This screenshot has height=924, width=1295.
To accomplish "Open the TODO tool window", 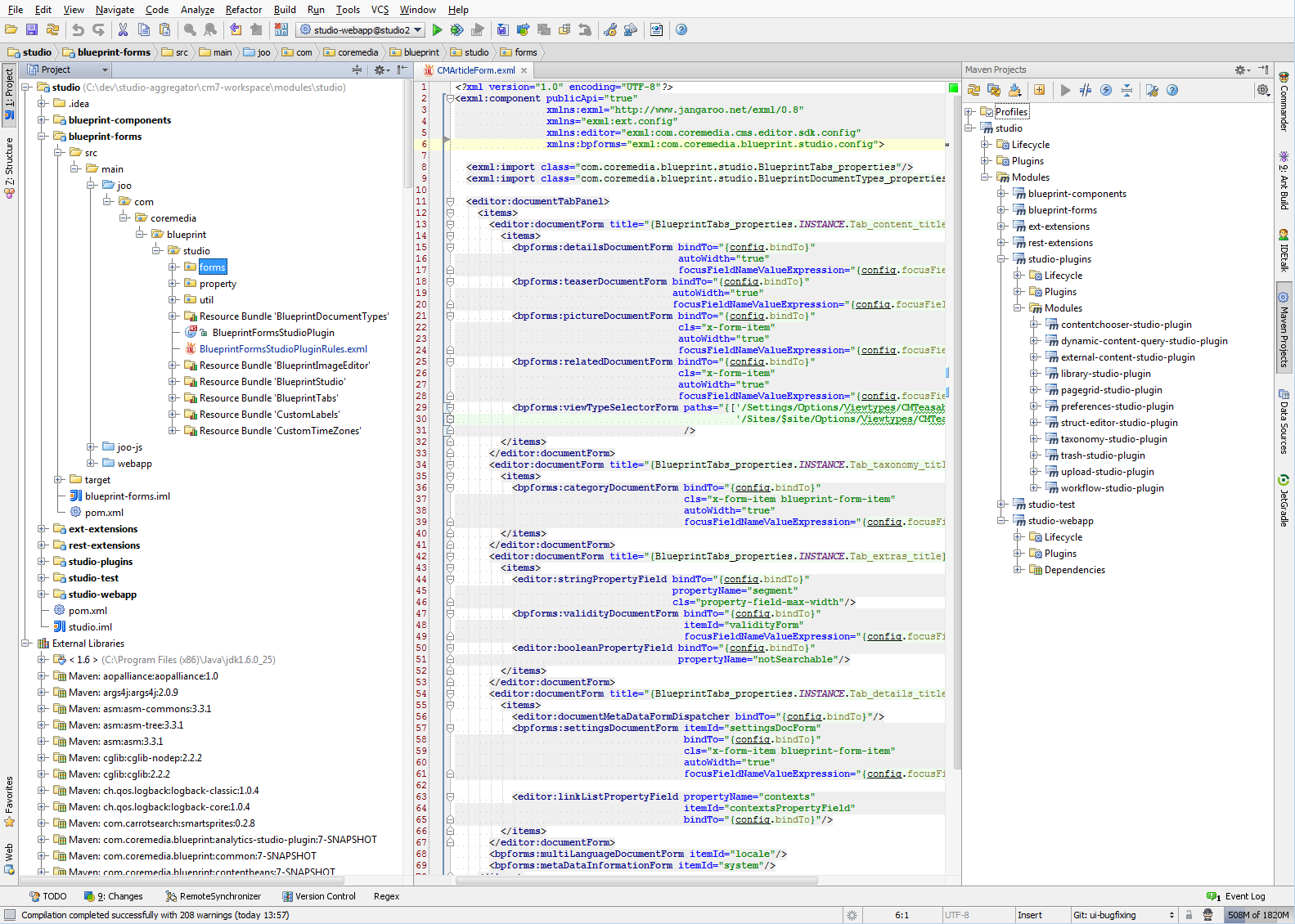I will [48, 896].
